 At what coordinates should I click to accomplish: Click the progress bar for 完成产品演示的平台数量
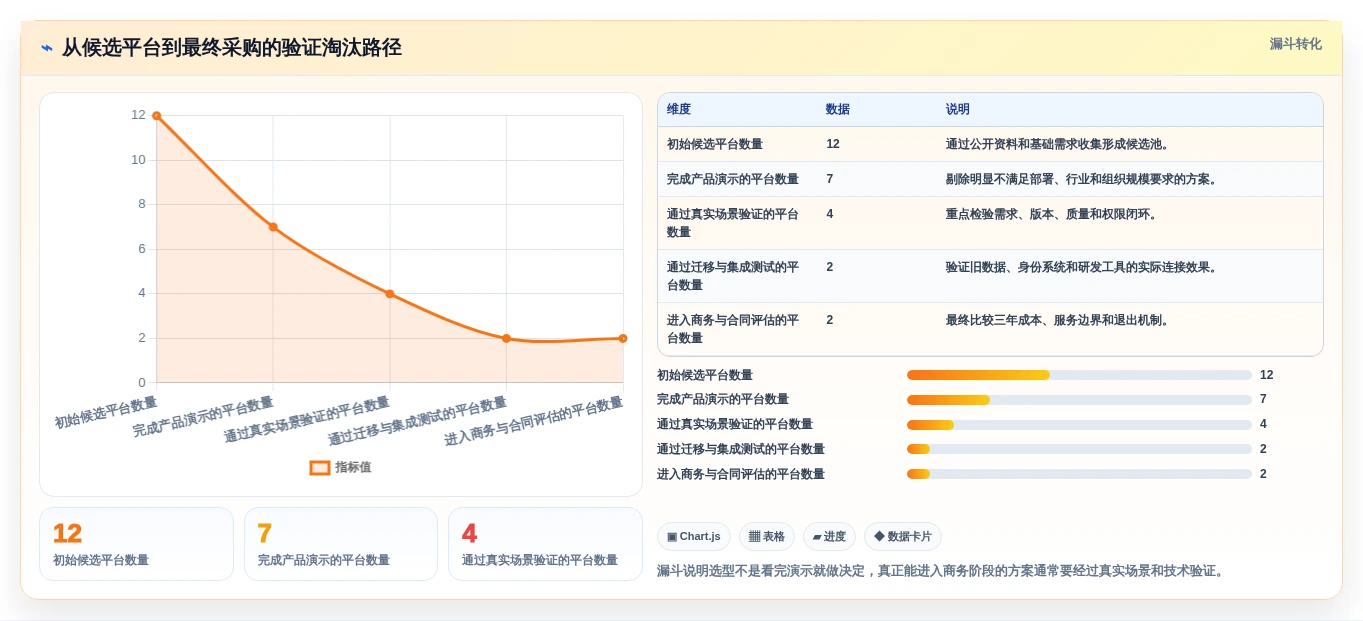1079,400
